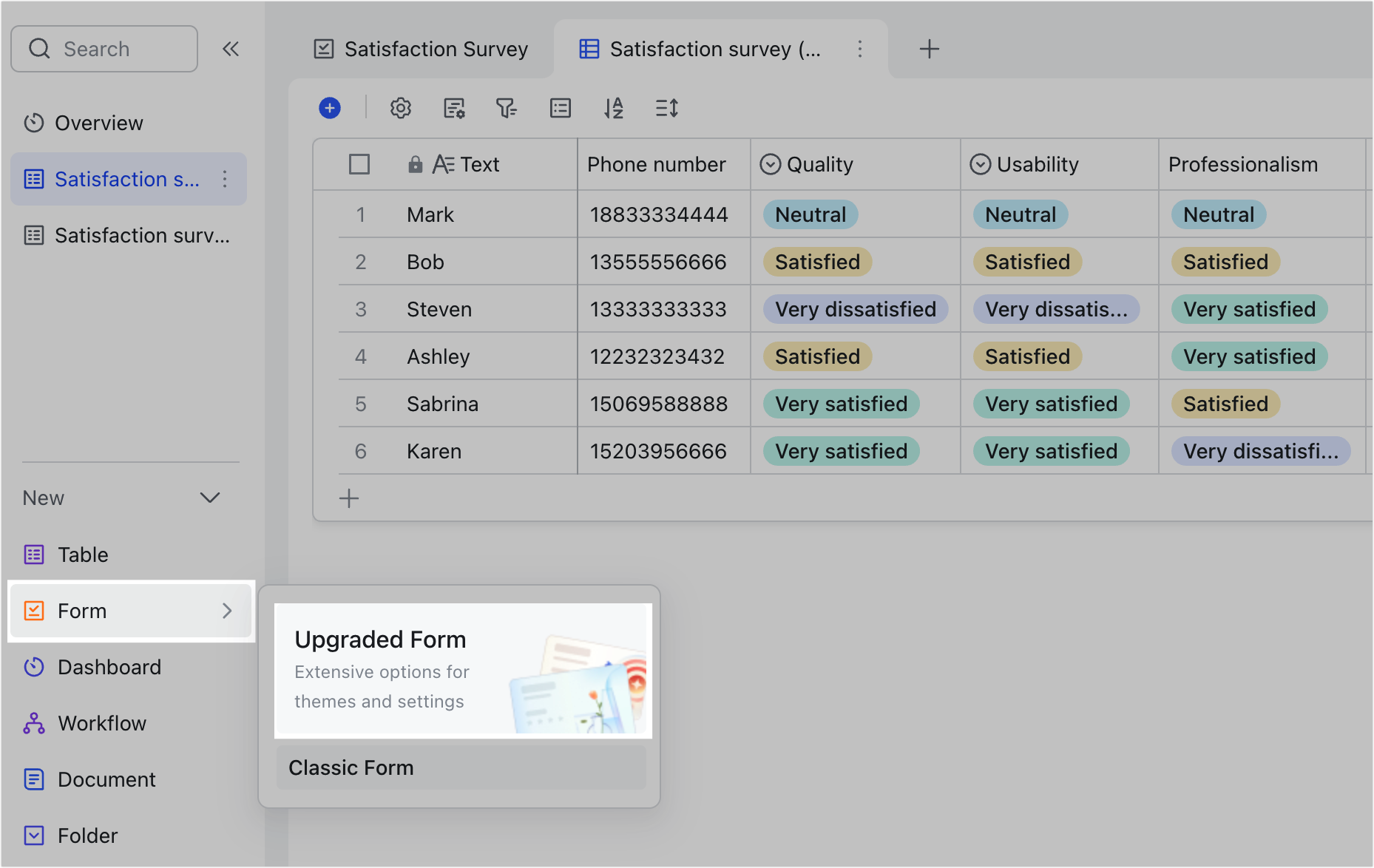The height and width of the screenshot is (868, 1374).
Task: Click the lock icon on the Text column
Action: coord(415,164)
